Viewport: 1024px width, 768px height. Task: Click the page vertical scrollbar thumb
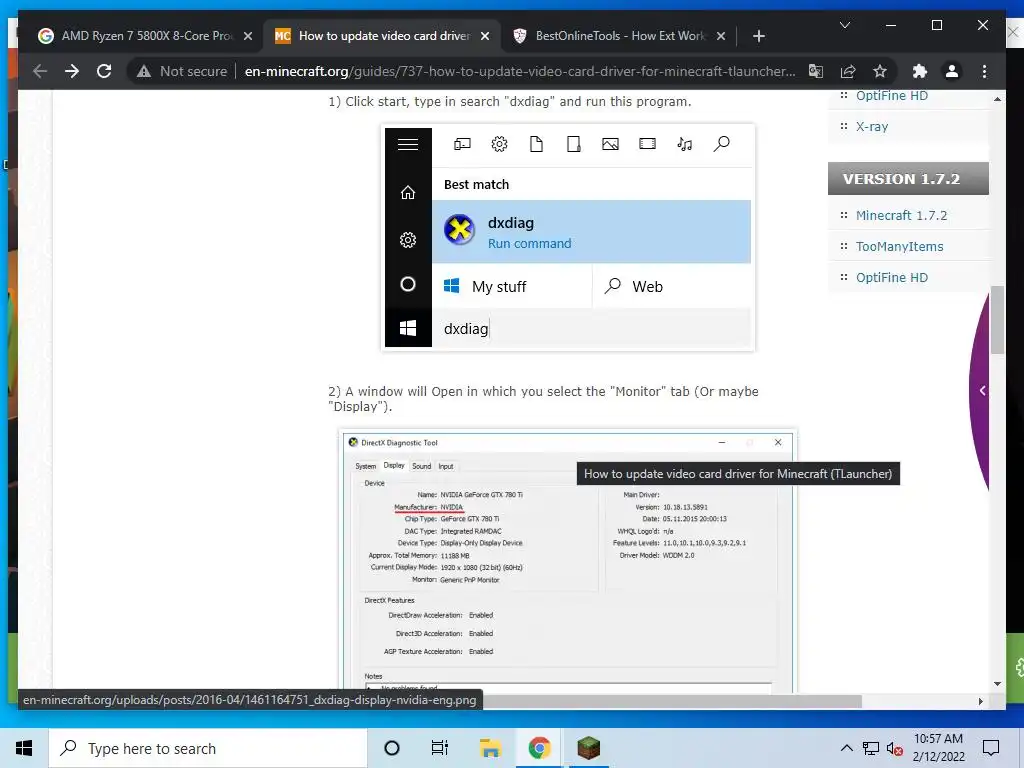click(x=997, y=320)
